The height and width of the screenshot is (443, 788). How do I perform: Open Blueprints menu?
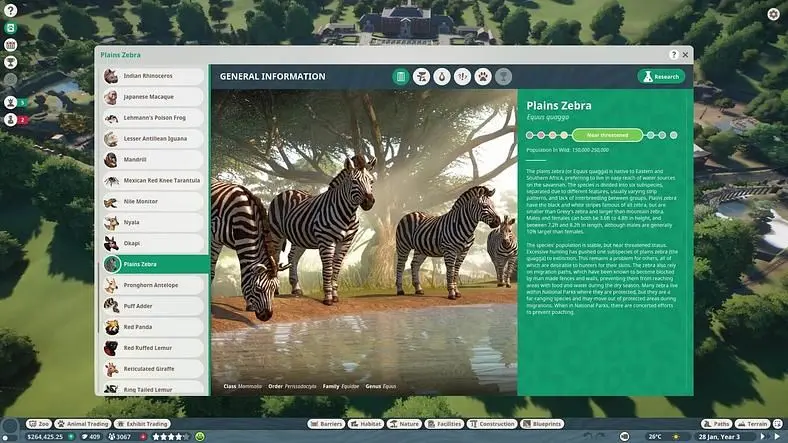tap(542, 424)
